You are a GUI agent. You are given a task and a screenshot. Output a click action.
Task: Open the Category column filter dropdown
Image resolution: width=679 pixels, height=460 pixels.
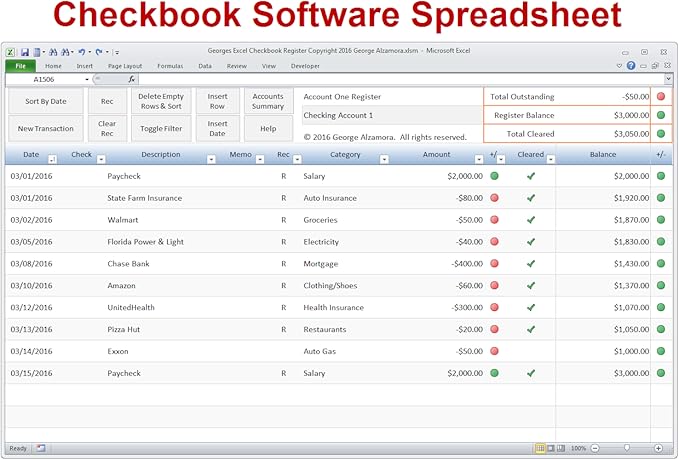coord(383,158)
